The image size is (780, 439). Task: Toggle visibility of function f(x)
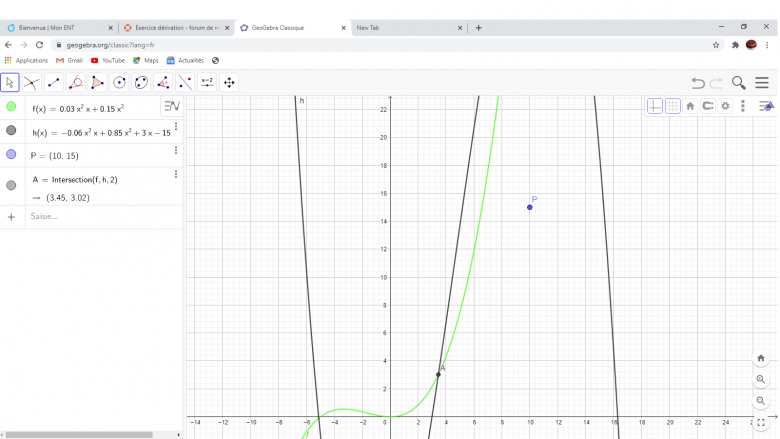[11, 107]
